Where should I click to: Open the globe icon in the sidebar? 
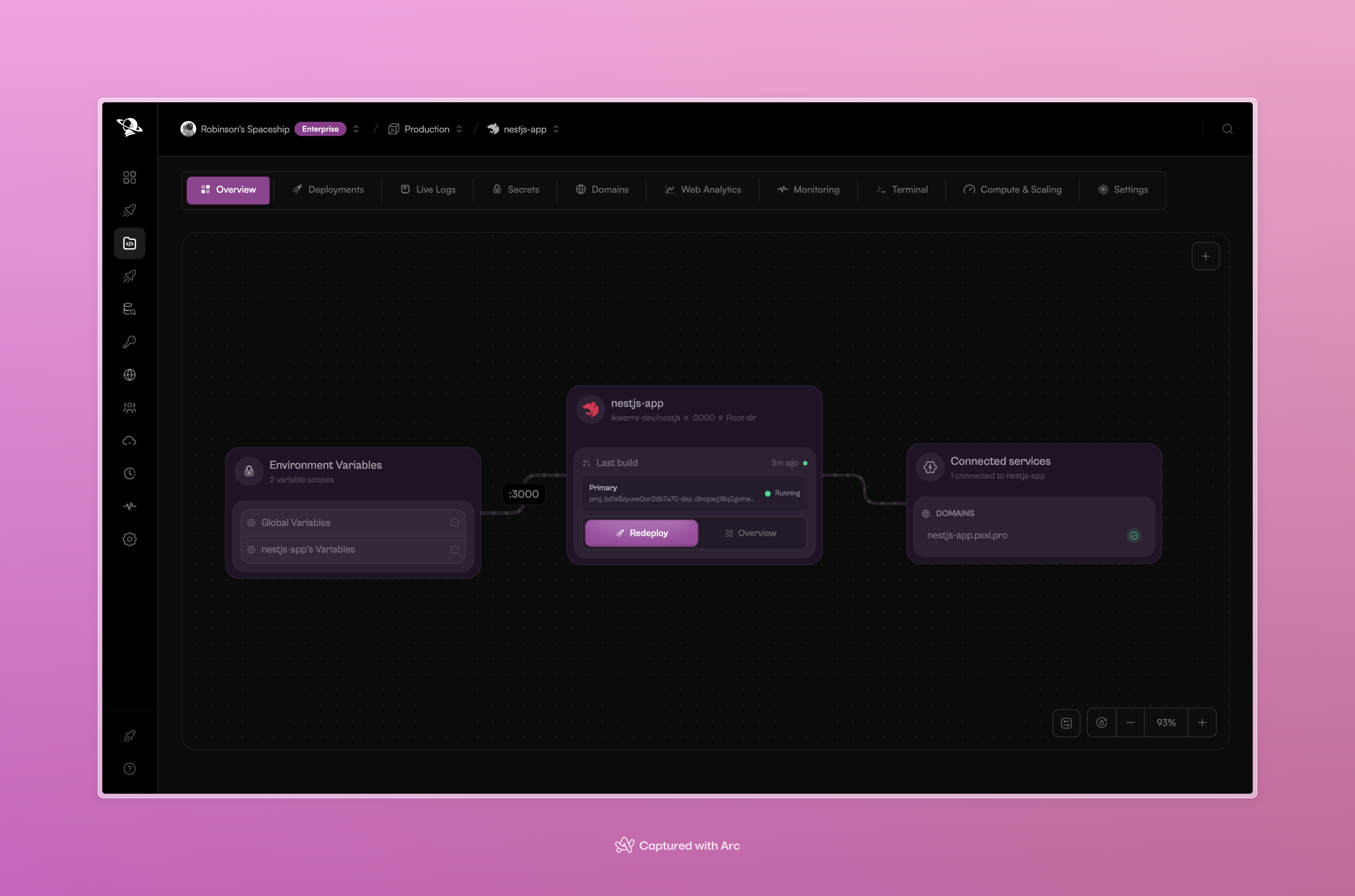[x=130, y=375]
